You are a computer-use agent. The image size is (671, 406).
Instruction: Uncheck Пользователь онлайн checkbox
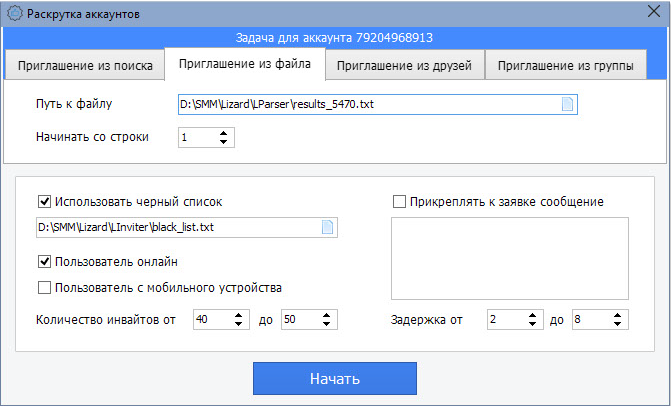pos(45,261)
